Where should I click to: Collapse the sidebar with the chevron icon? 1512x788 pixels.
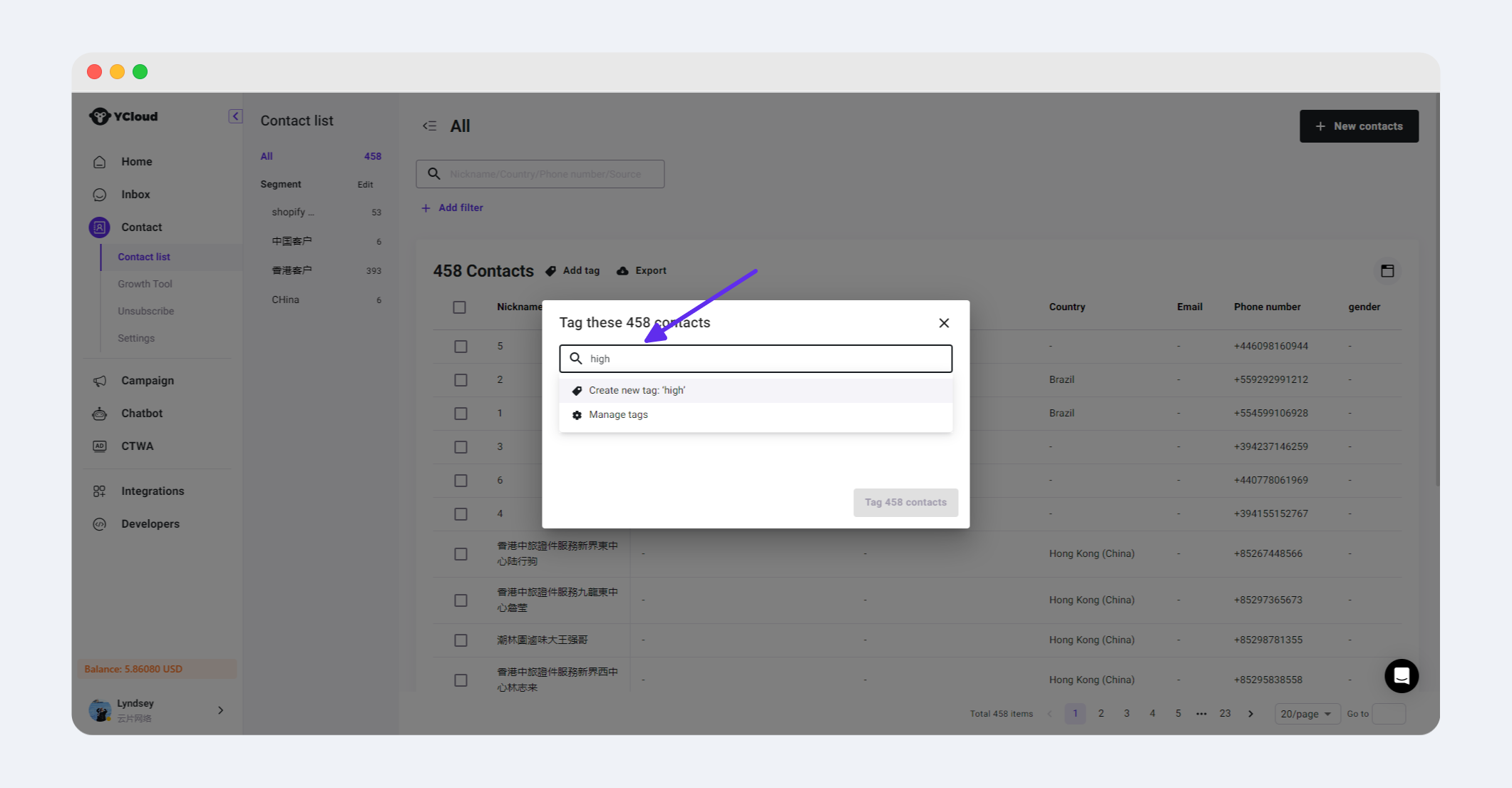[x=235, y=116]
